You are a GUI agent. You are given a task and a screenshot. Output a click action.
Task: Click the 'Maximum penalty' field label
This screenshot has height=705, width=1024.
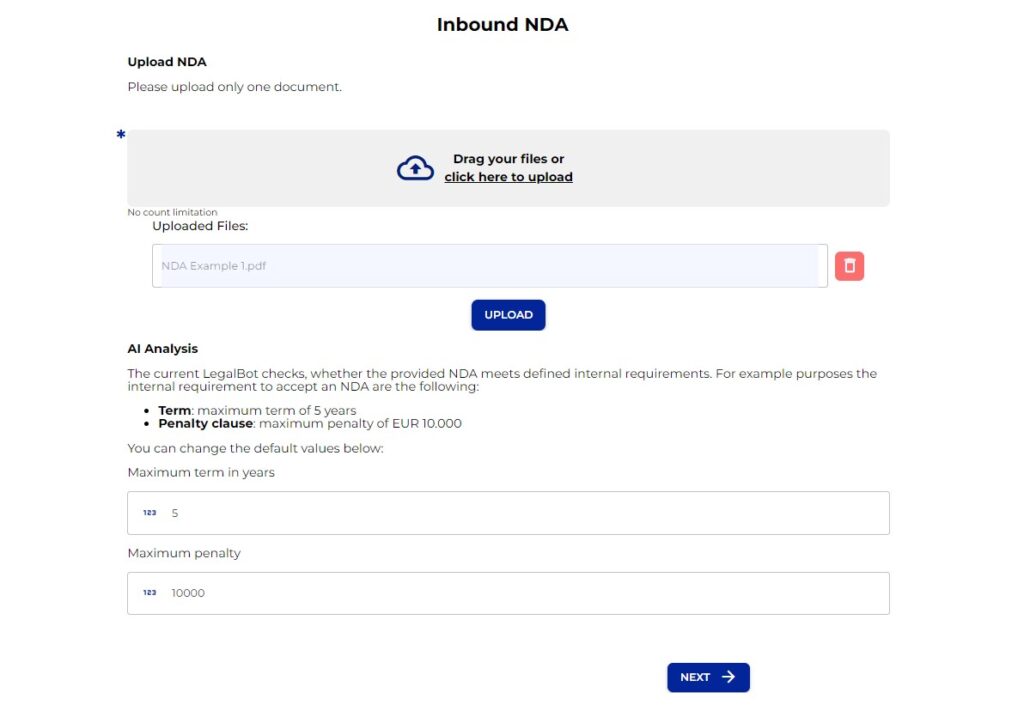tap(184, 553)
